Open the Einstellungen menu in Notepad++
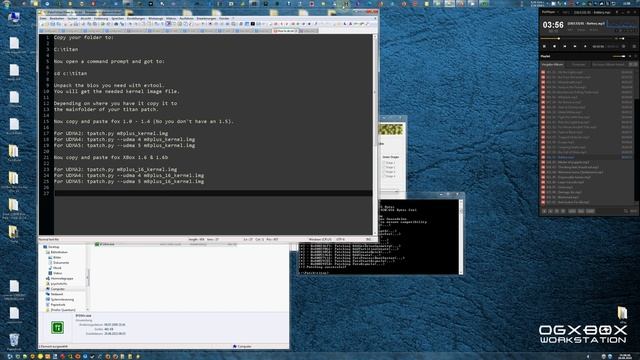Screen dimensions: 640x360 tap(136, 18)
